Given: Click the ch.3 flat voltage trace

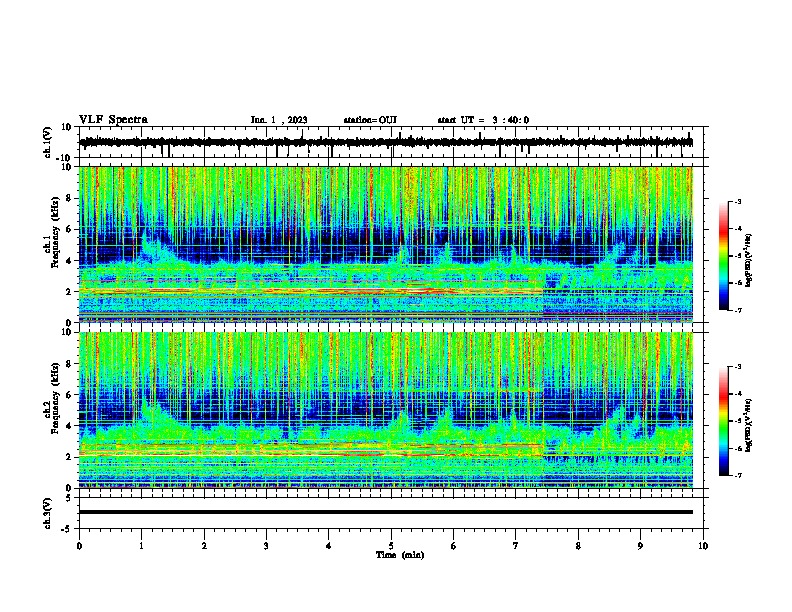Looking at the screenshot, I should click(x=386, y=512).
